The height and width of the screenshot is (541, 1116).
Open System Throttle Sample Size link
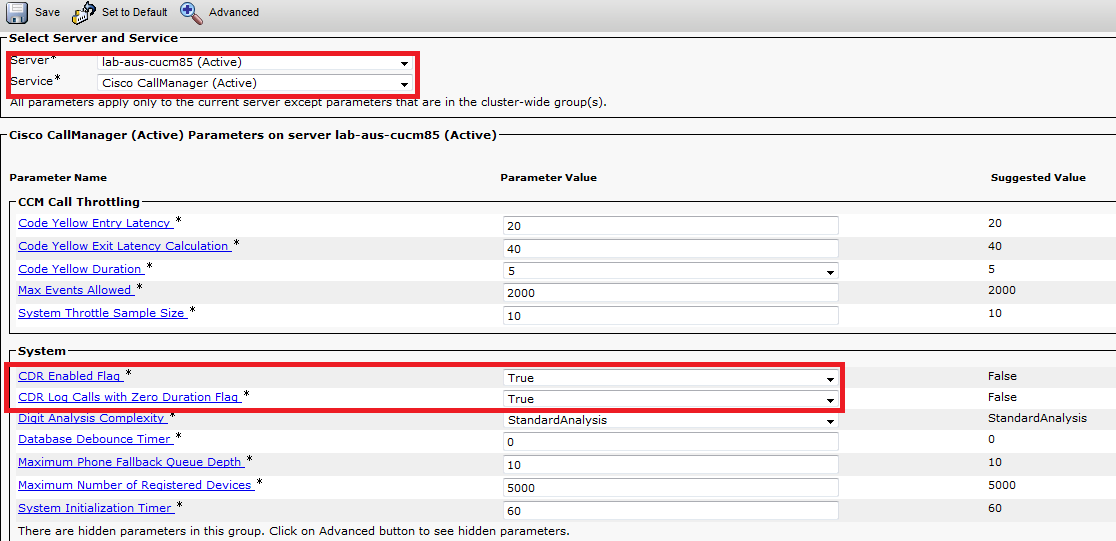[x=102, y=312]
